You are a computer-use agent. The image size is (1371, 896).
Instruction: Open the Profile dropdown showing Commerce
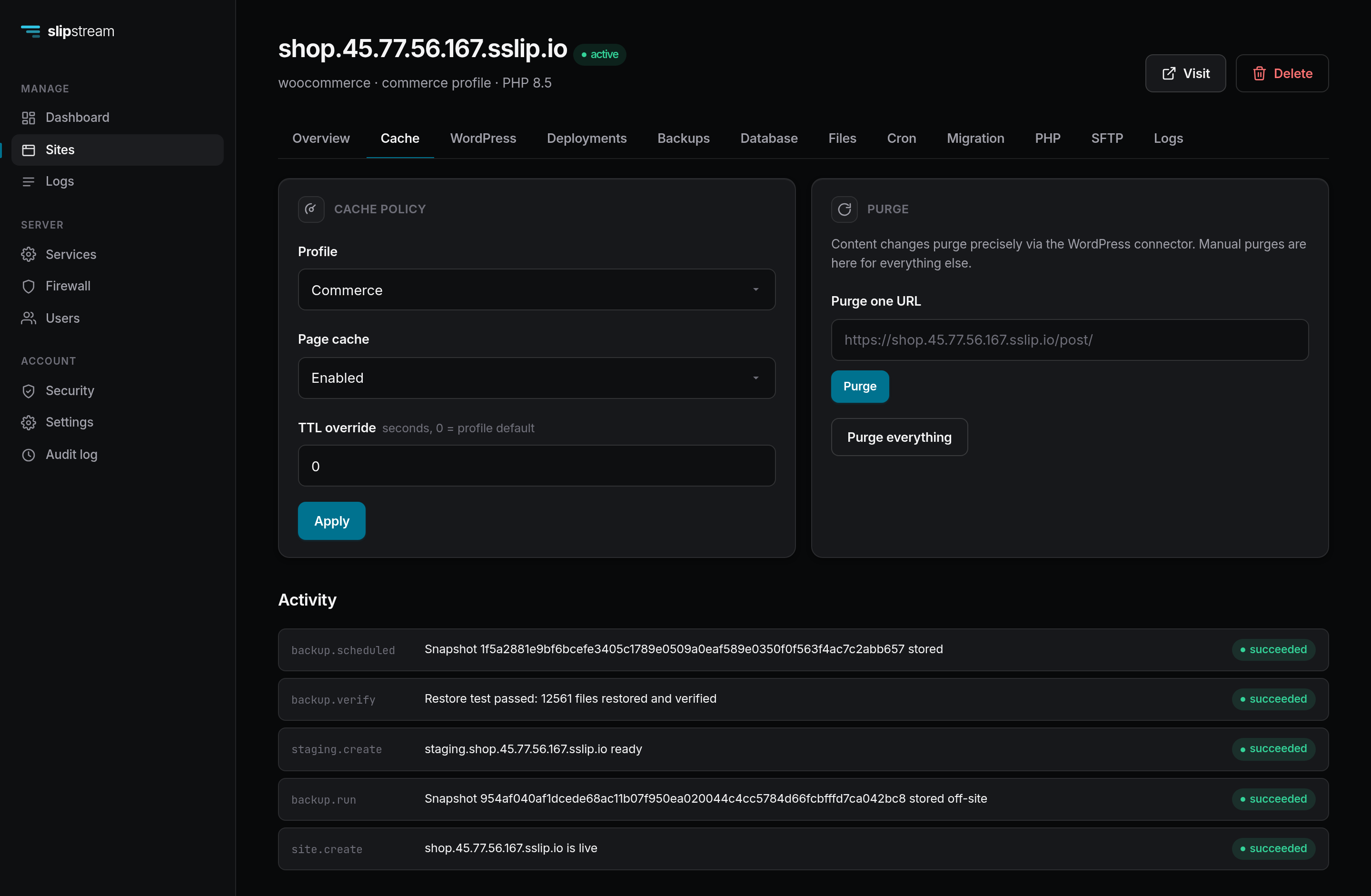pos(536,290)
